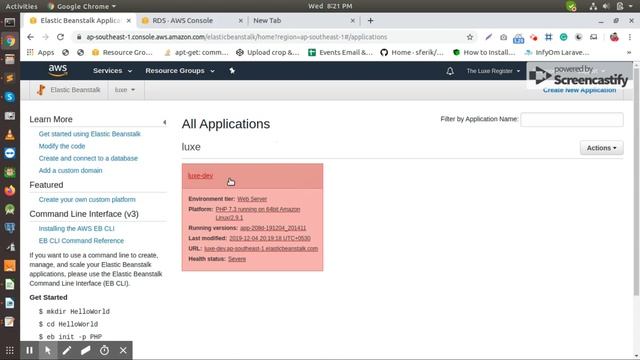Click the camera extension icon in Chrome toolbar

click(504, 37)
